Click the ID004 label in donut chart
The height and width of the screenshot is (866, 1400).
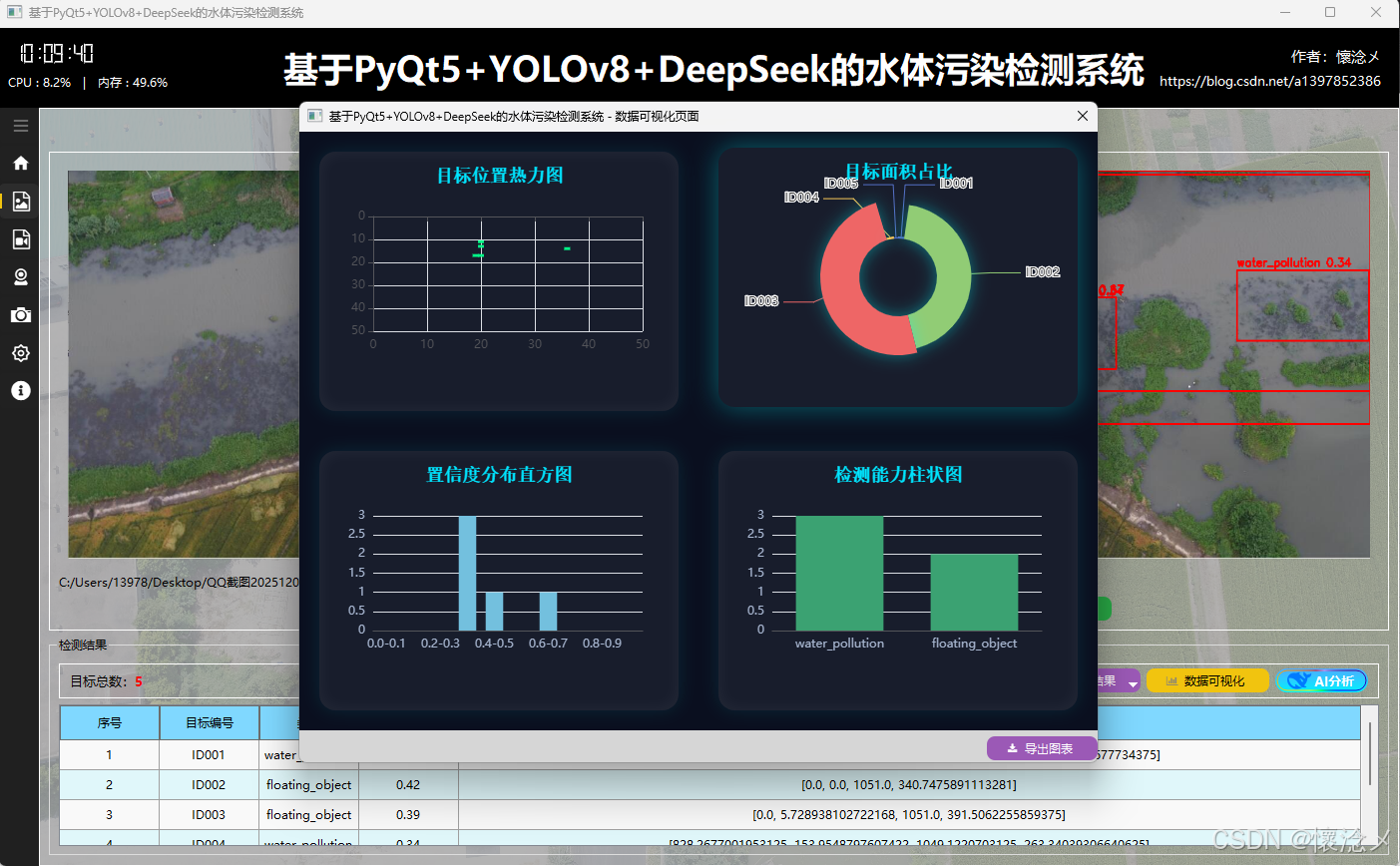pyautogui.click(x=801, y=198)
